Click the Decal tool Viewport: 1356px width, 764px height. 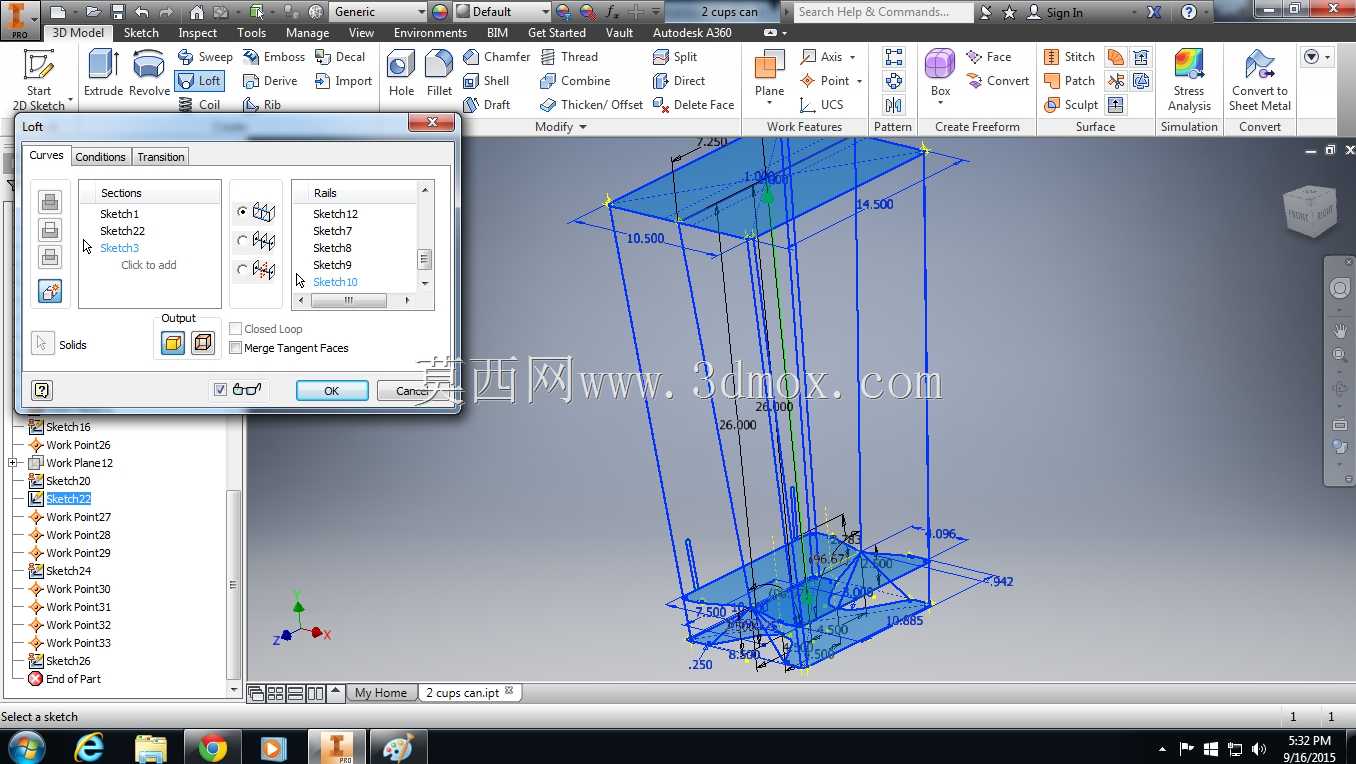click(340, 57)
